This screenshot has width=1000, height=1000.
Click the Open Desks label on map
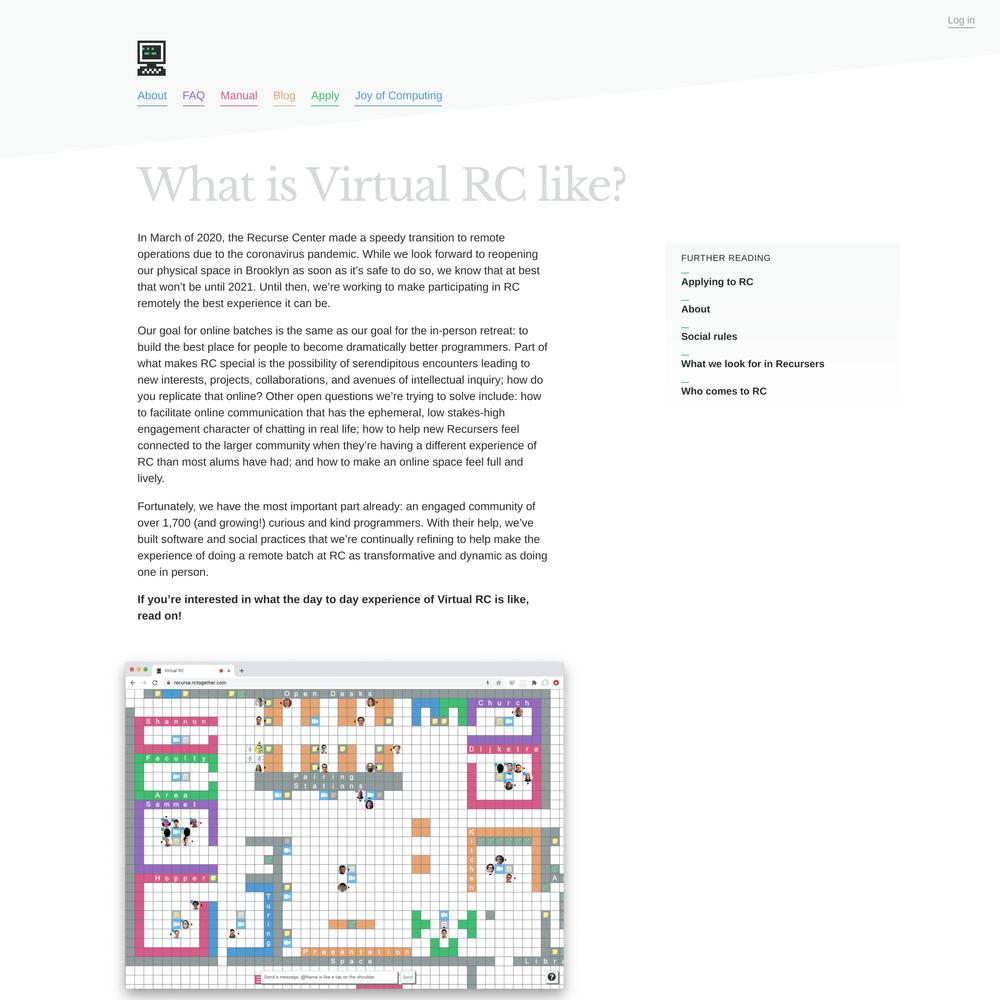[328, 694]
